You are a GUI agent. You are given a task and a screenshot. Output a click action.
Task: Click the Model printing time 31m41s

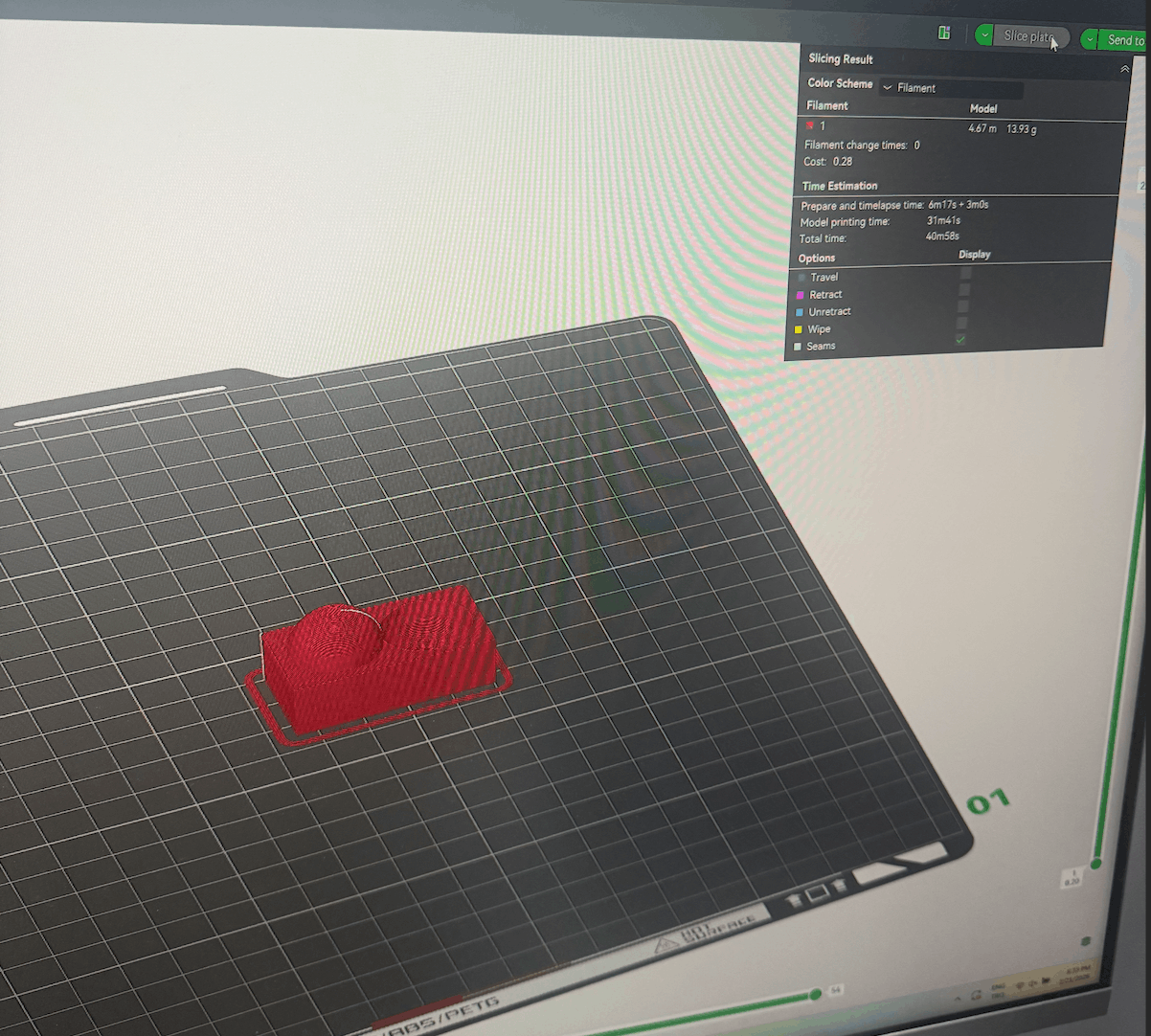(943, 221)
